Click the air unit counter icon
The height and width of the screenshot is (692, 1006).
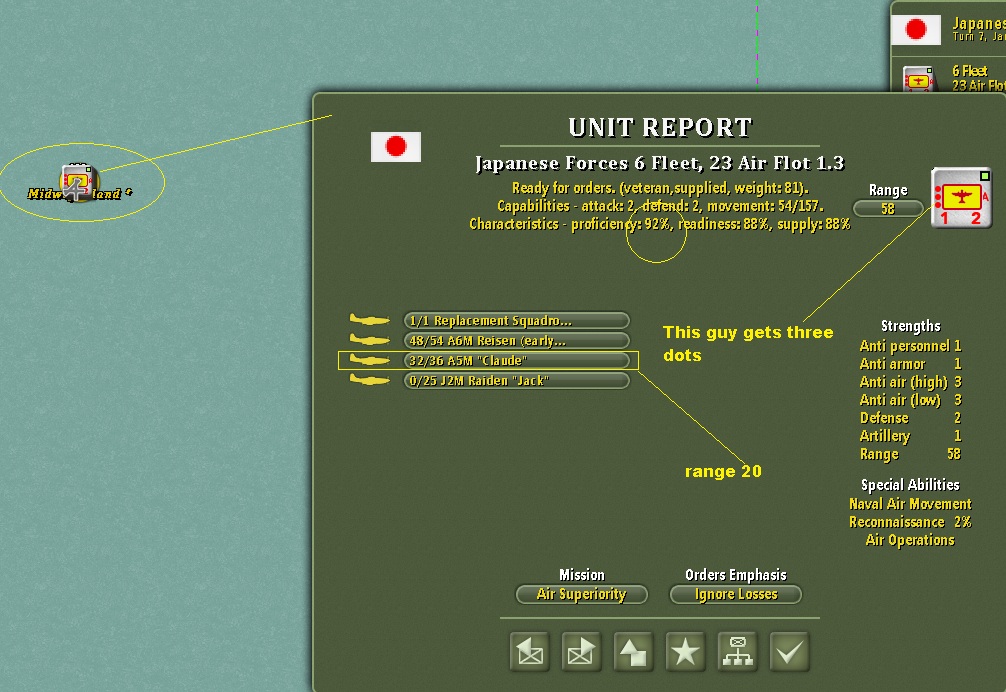click(x=961, y=198)
